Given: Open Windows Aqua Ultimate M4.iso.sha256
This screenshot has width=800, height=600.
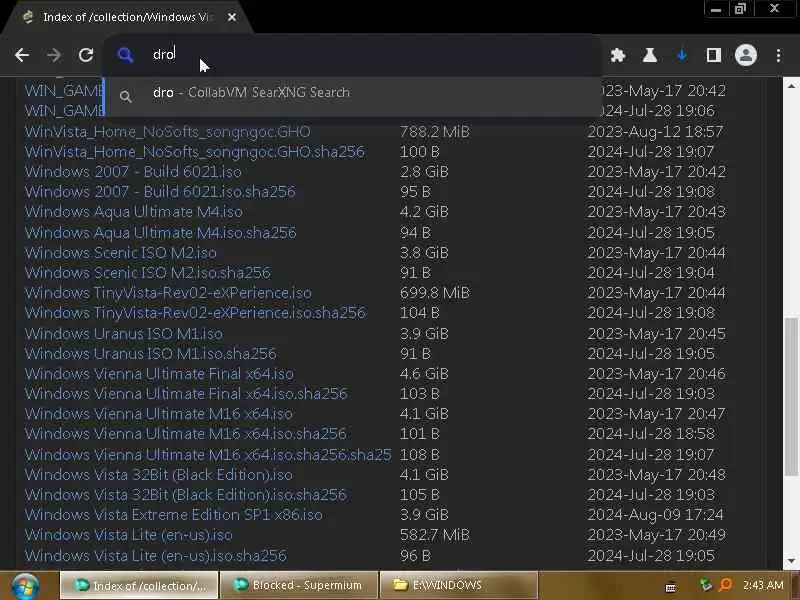Looking at the screenshot, I should pyautogui.click(x=160, y=233).
